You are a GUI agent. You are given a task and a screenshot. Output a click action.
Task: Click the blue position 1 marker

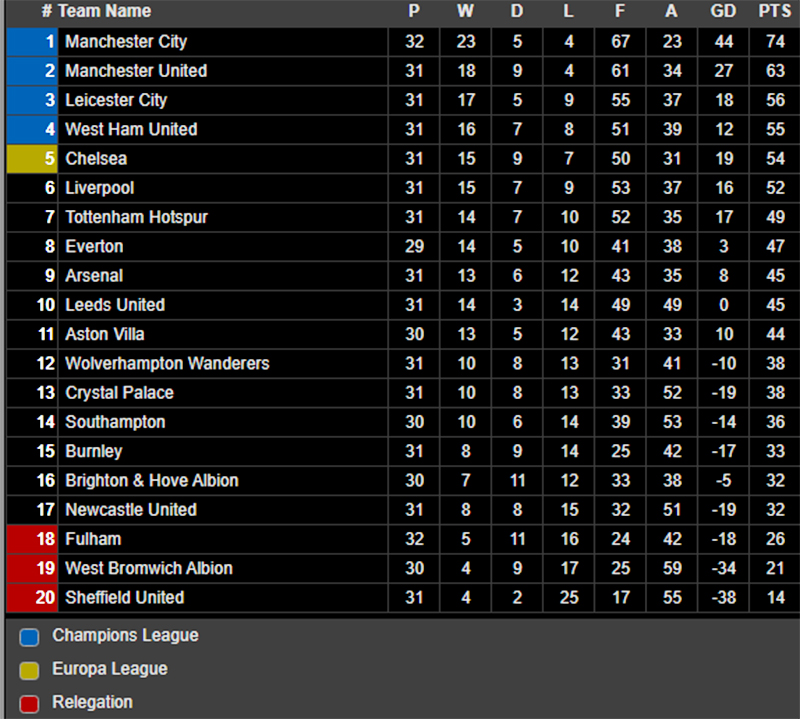tap(33, 42)
